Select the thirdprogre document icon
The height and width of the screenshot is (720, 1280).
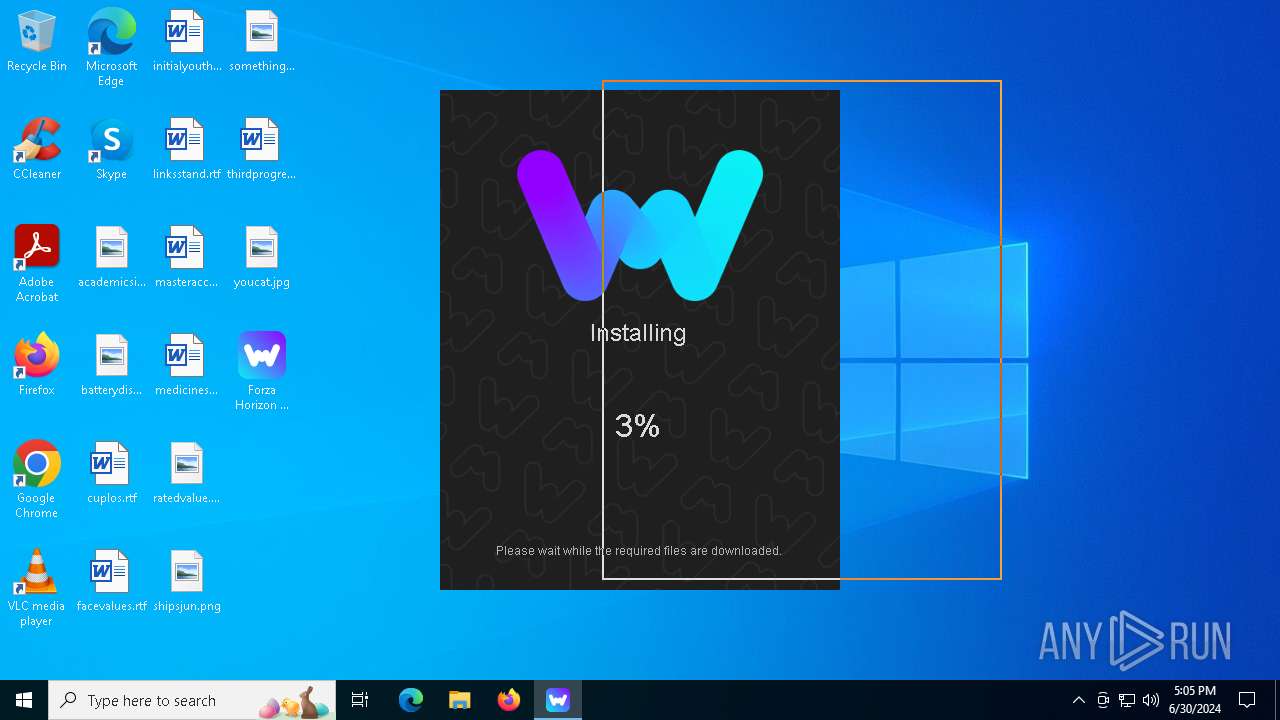point(262,149)
